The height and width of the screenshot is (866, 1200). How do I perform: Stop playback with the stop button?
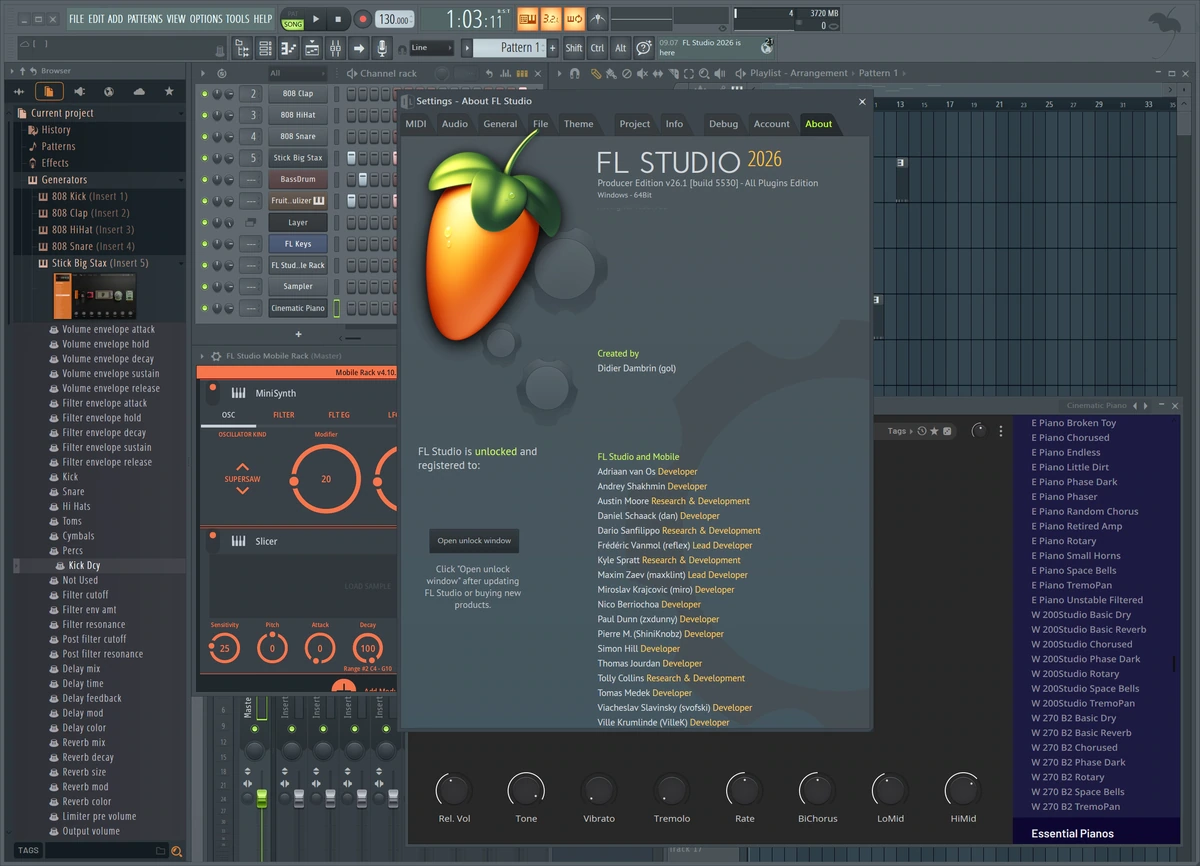(338, 19)
